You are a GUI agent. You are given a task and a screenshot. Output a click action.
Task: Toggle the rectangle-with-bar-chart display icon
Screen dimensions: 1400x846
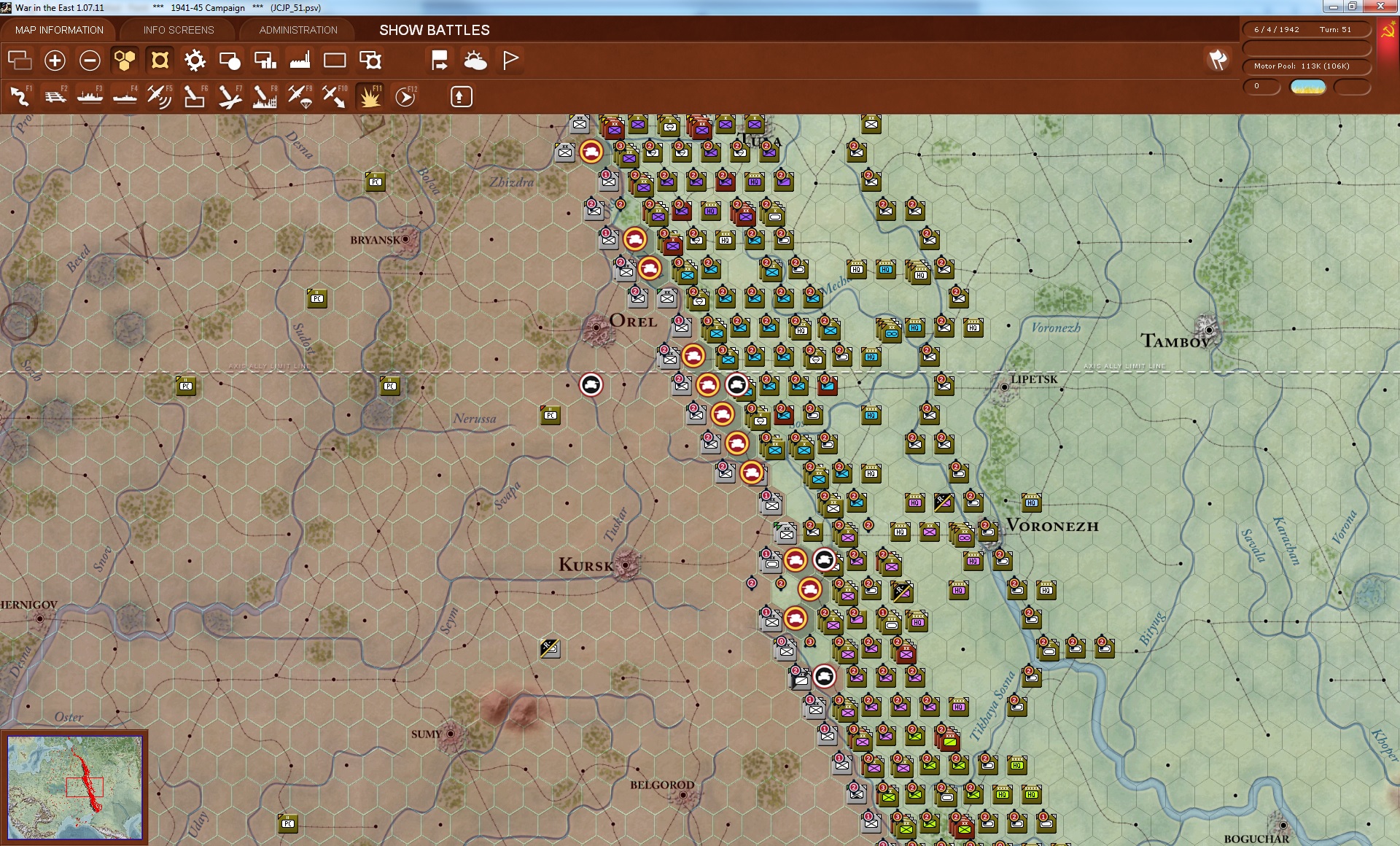point(265,61)
